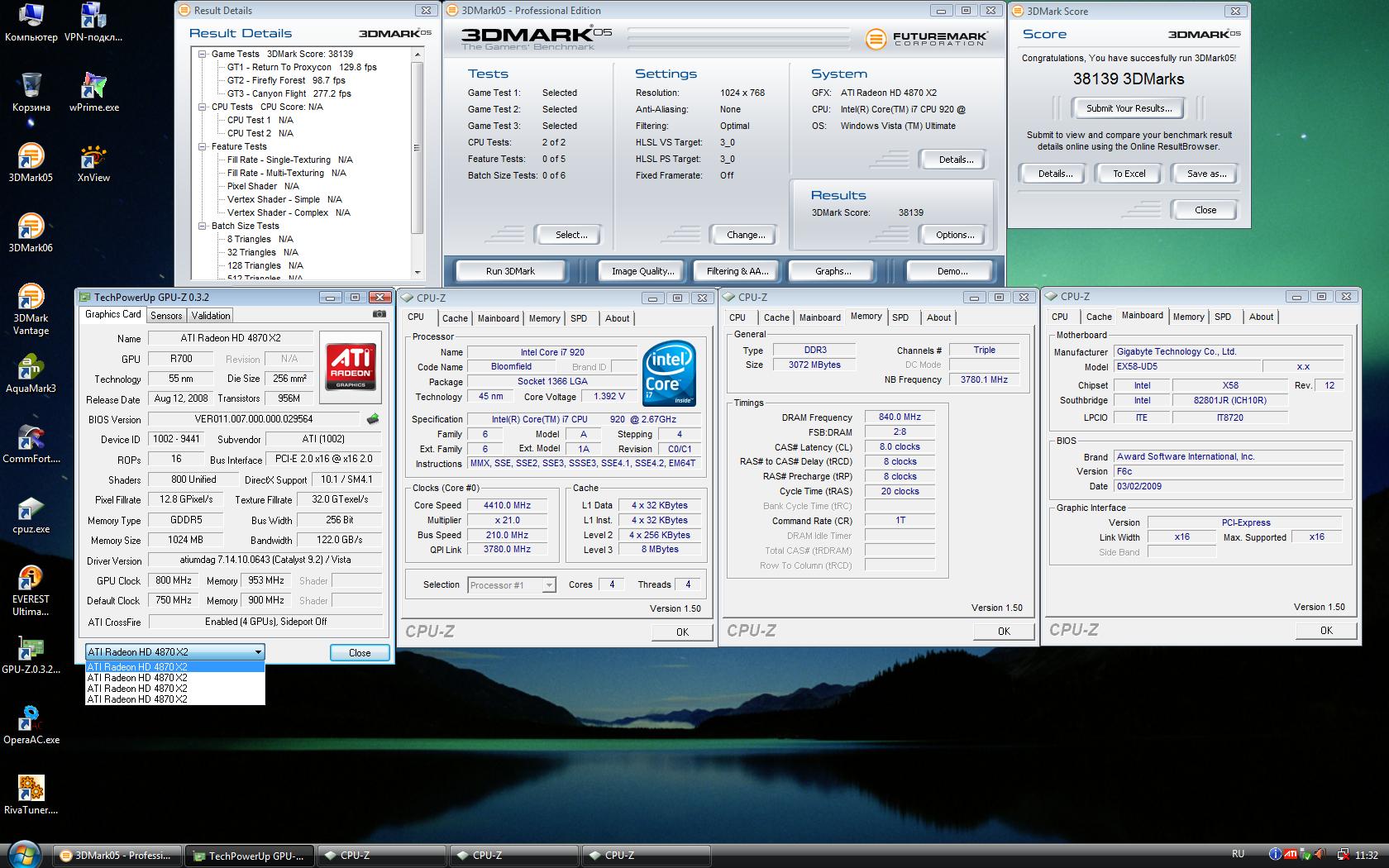Open the Cache tab in first CPU-Z window

coord(455,318)
